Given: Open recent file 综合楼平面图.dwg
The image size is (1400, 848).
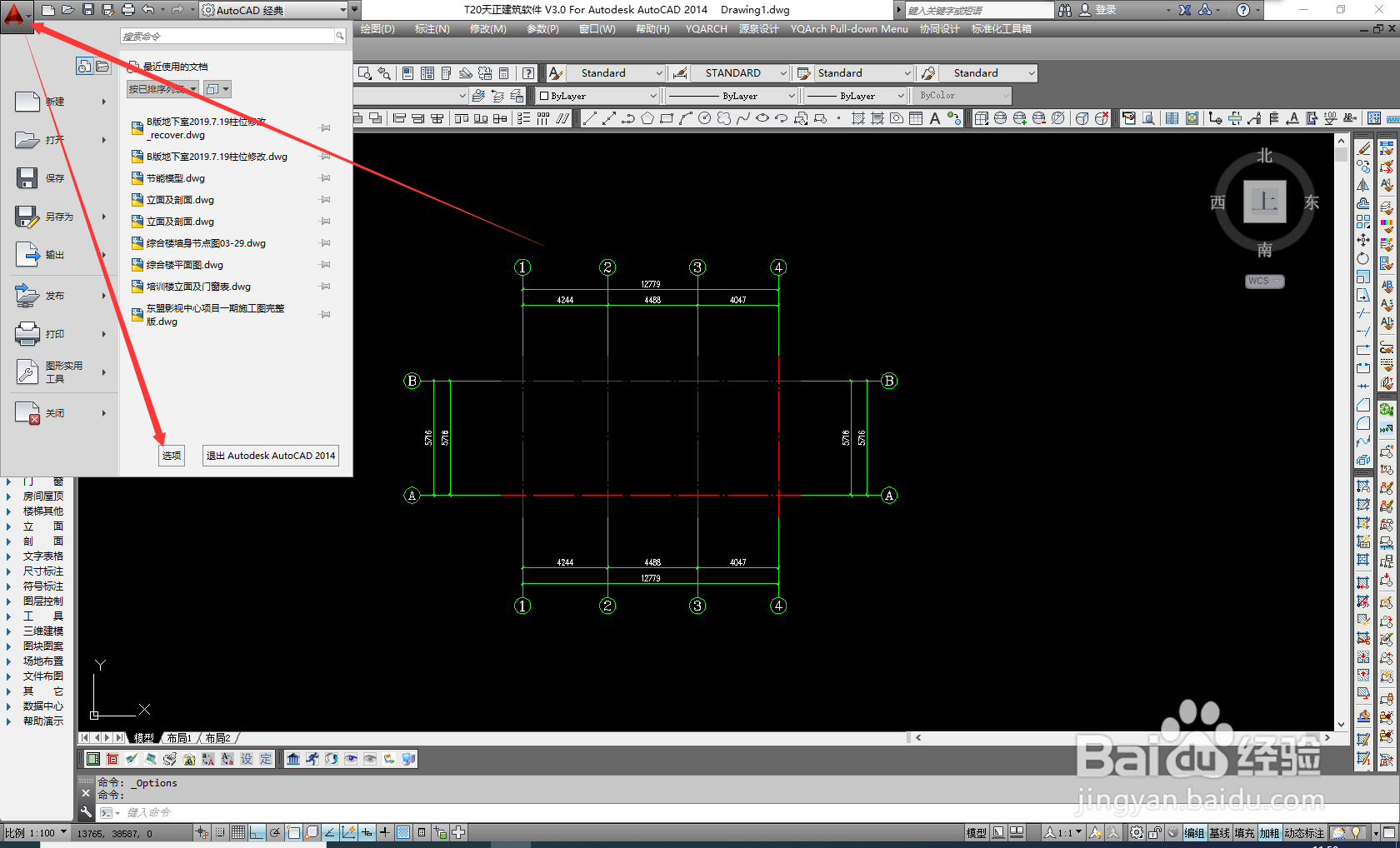Looking at the screenshot, I should pyautogui.click(x=185, y=265).
